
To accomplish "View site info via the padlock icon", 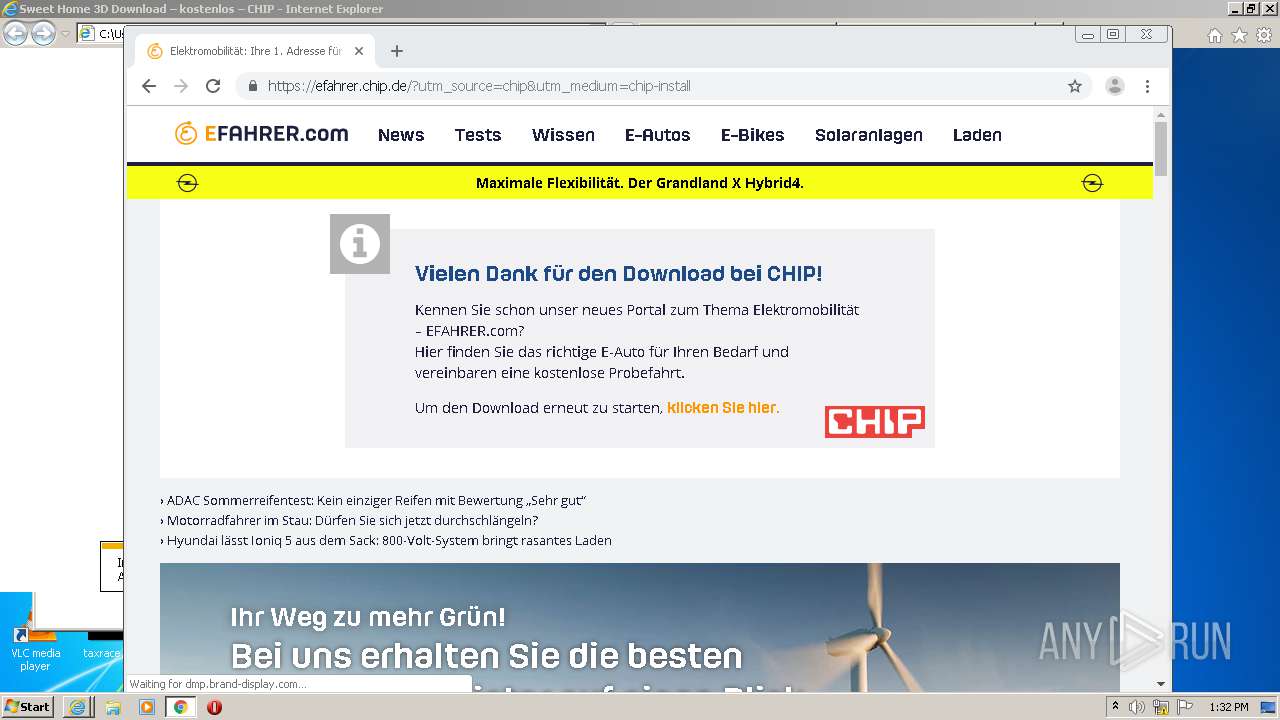I will click(x=253, y=86).
